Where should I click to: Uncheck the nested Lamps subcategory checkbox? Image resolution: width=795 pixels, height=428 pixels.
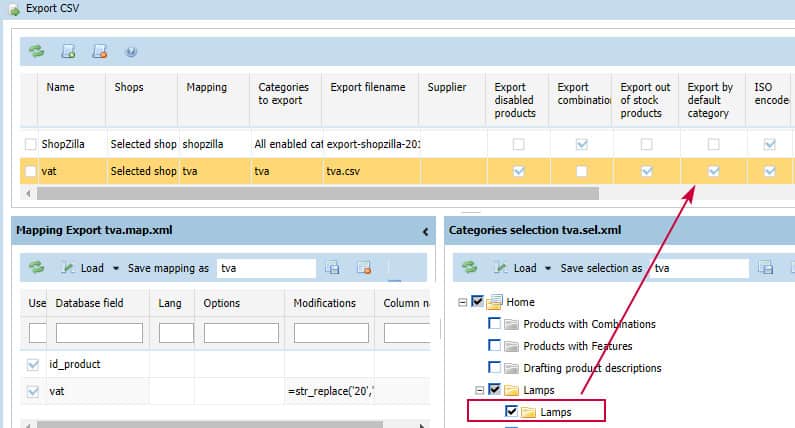512,411
